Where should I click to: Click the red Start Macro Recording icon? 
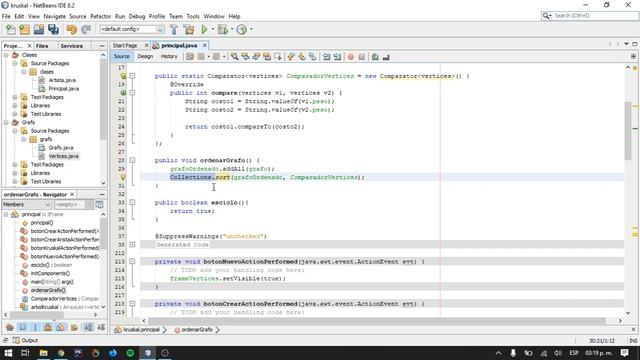351,57
